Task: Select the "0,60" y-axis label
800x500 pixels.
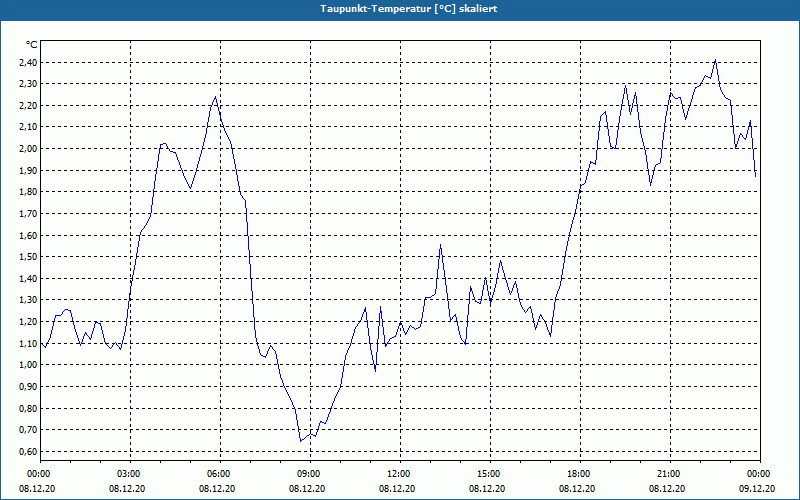Action: coord(28,452)
